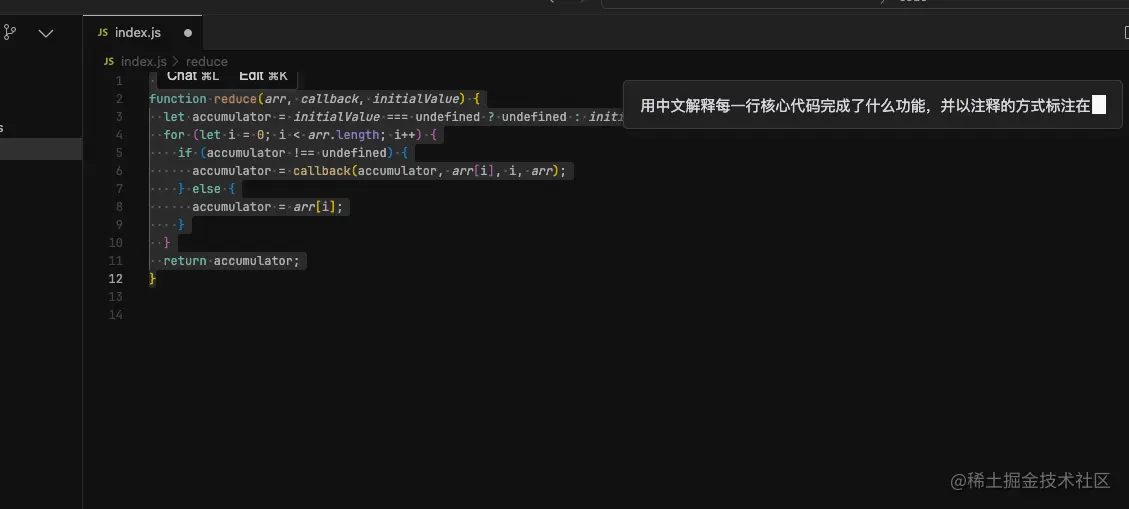Screen dimensions: 1129x509
Task: Click the unsaved dot on index.js tab
Action: click(188, 33)
